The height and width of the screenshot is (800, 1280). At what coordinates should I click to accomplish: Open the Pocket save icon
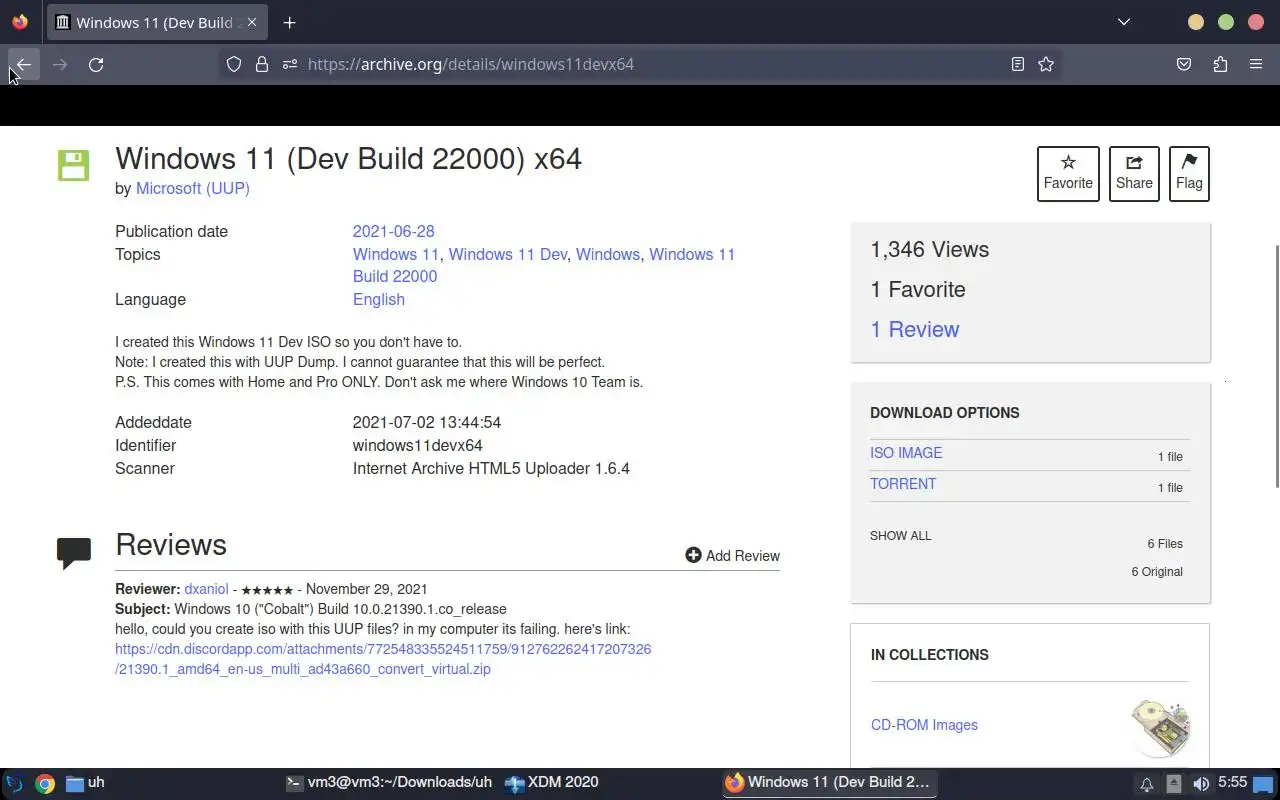pyautogui.click(x=1184, y=64)
